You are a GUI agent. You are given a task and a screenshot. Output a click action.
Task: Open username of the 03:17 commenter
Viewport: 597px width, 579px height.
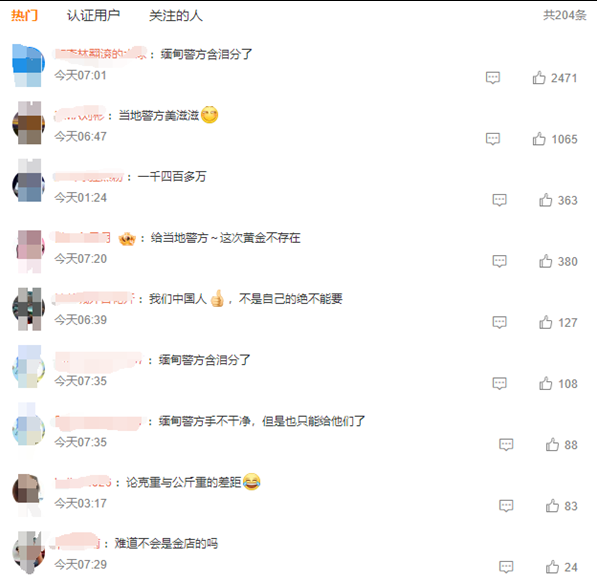pyautogui.click(x=83, y=482)
